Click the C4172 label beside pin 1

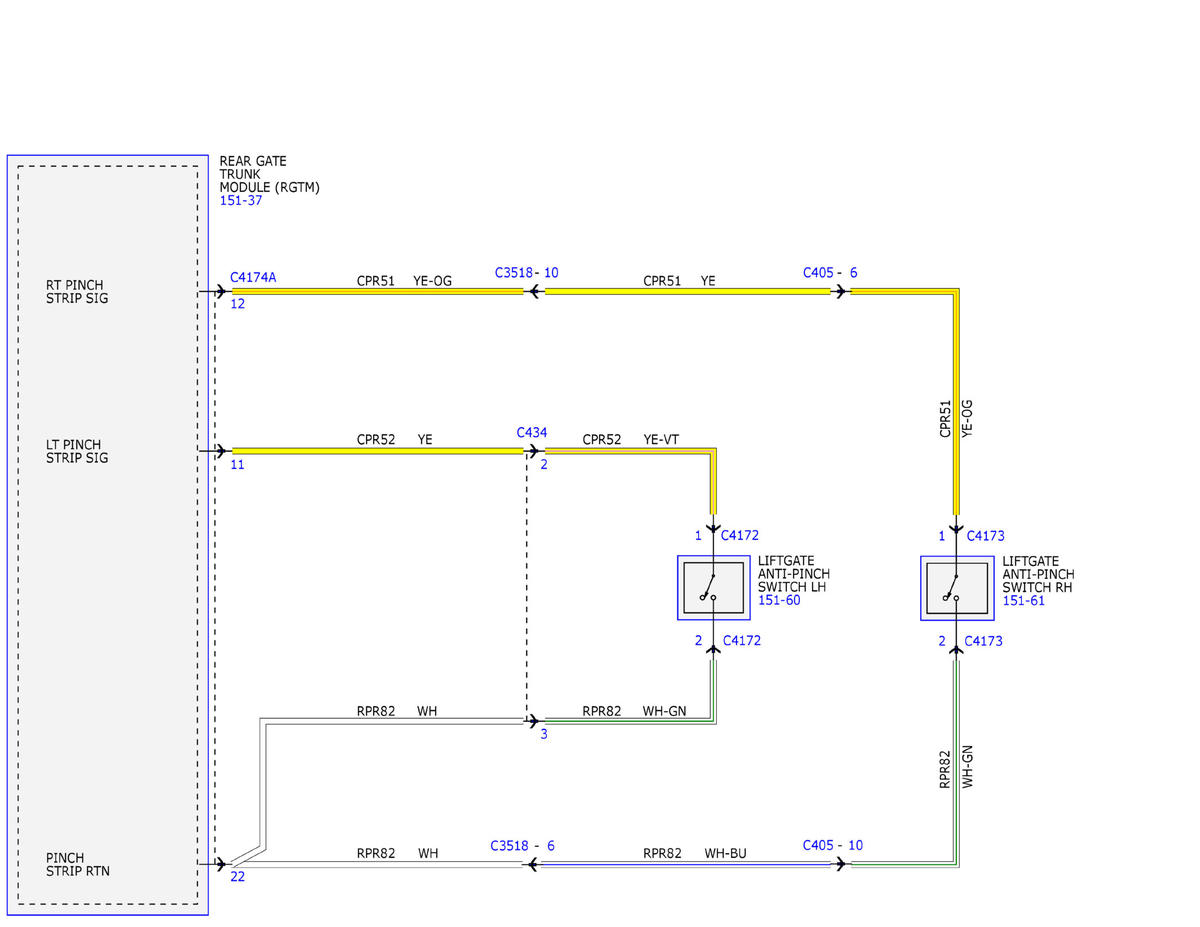(x=741, y=536)
